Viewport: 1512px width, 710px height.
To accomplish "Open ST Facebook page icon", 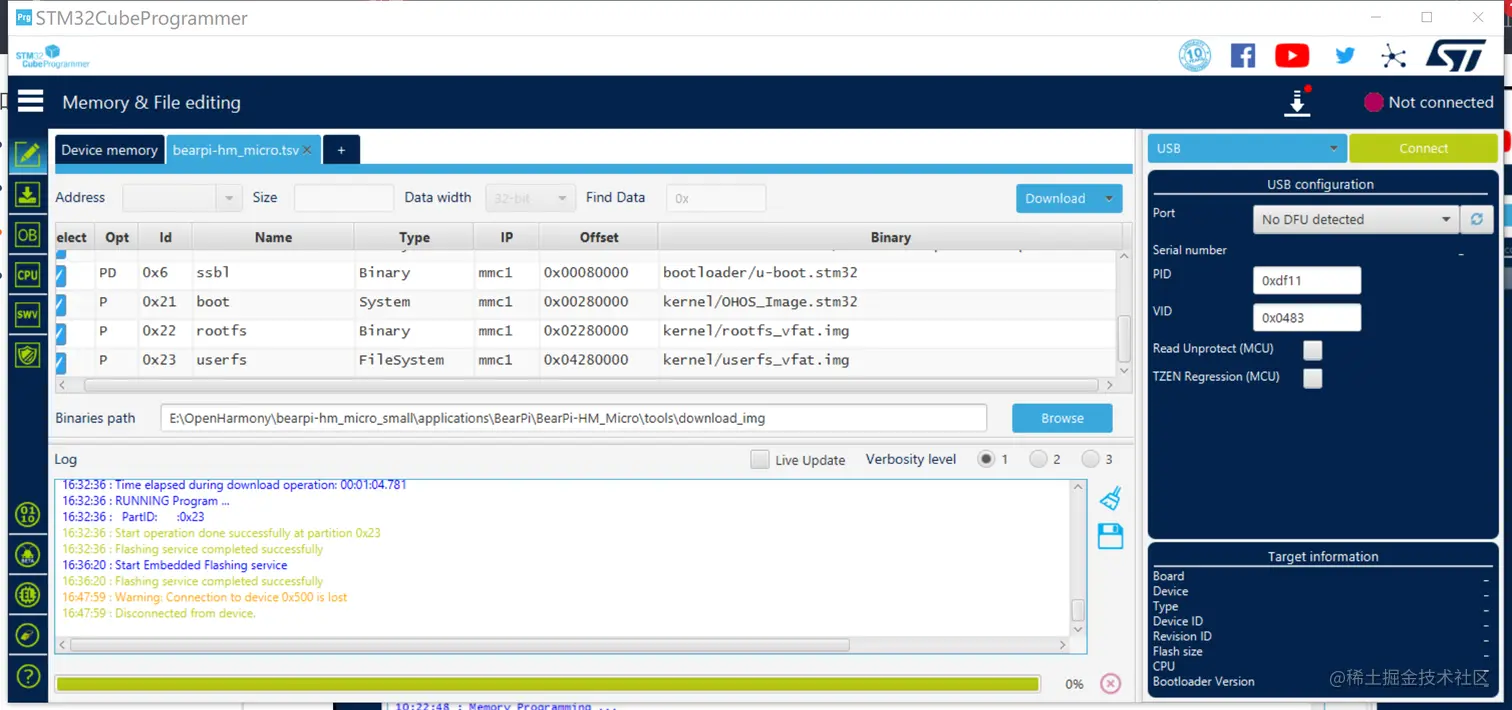I will (1243, 56).
